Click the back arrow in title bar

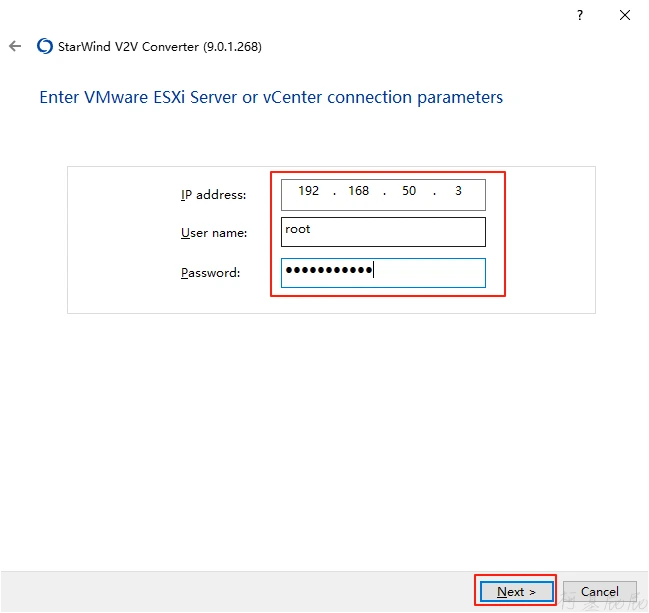tap(15, 46)
